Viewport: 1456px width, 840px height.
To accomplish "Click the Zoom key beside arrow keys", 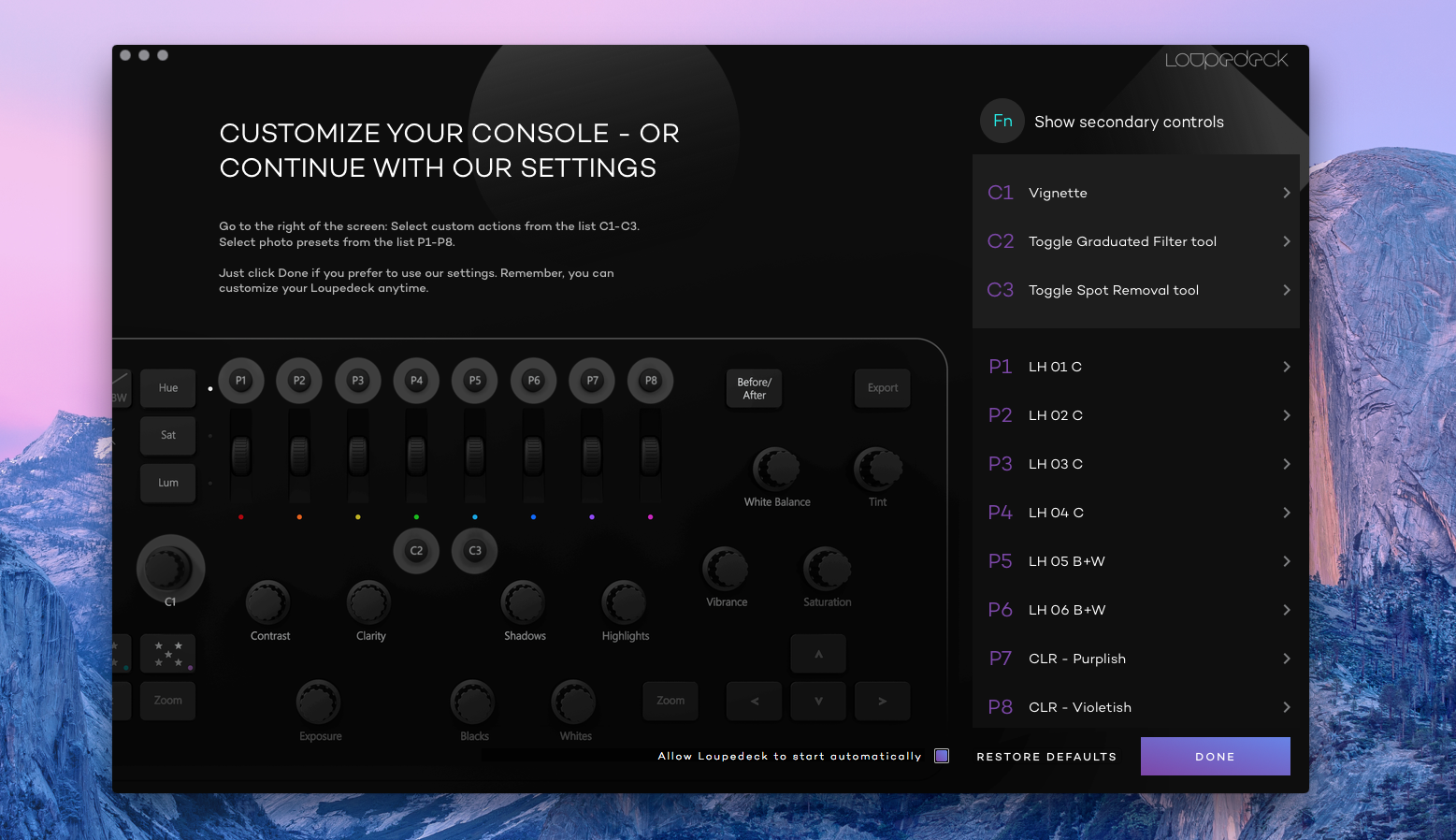I will pyautogui.click(x=670, y=701).
